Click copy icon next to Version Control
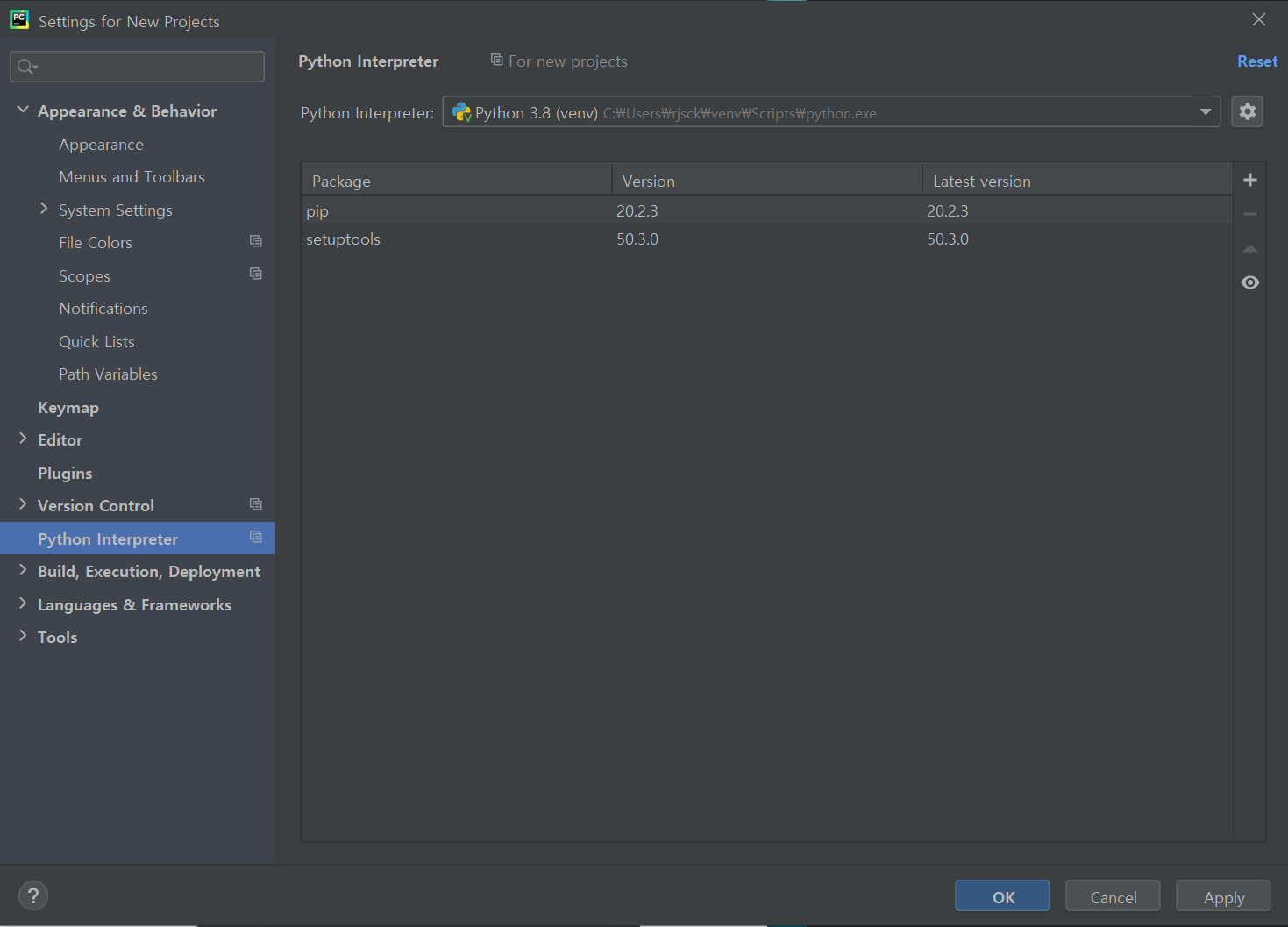Viewport: 1288px width, 927px height. (x=256, y=504)
